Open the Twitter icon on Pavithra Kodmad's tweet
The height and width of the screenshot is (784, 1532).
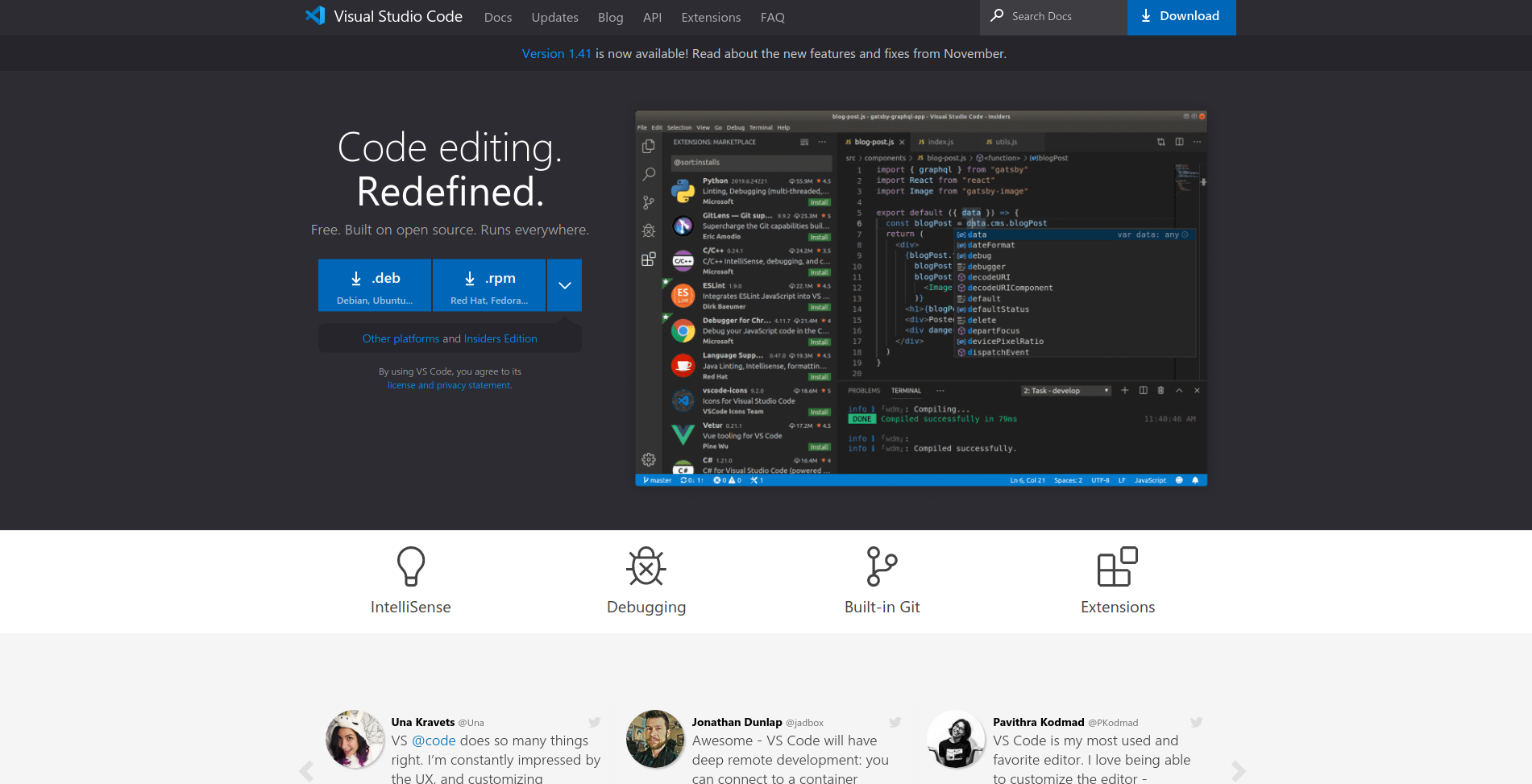coord(1197,722)
